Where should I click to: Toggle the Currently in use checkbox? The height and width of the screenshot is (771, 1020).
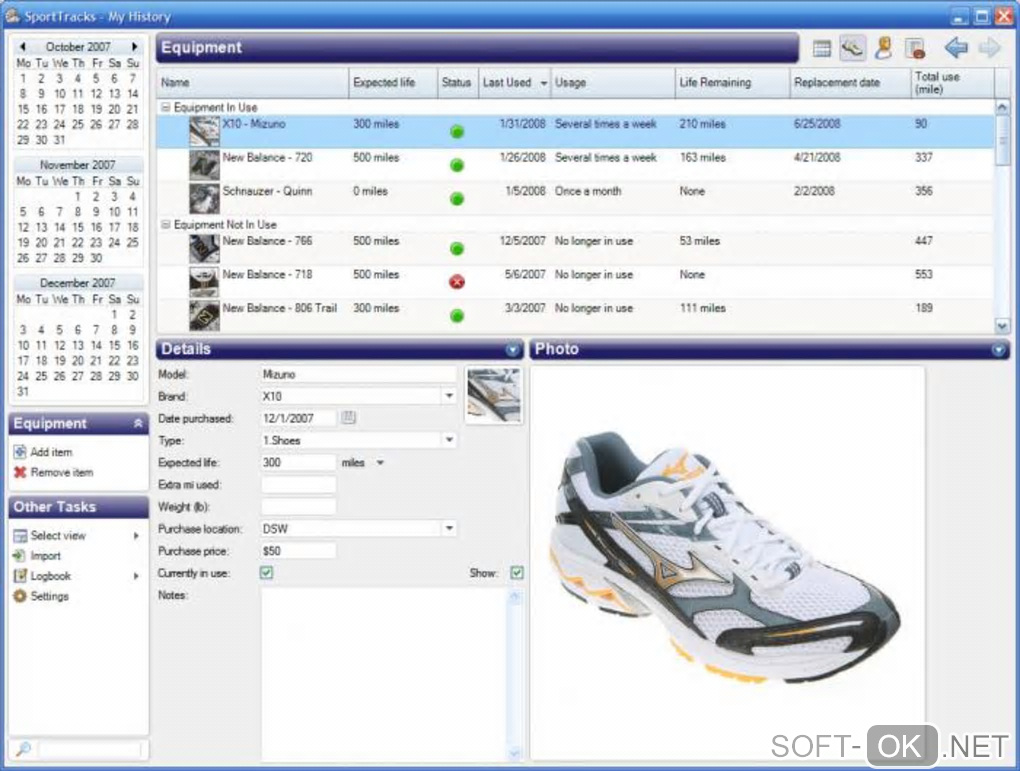tap(267, 573)
